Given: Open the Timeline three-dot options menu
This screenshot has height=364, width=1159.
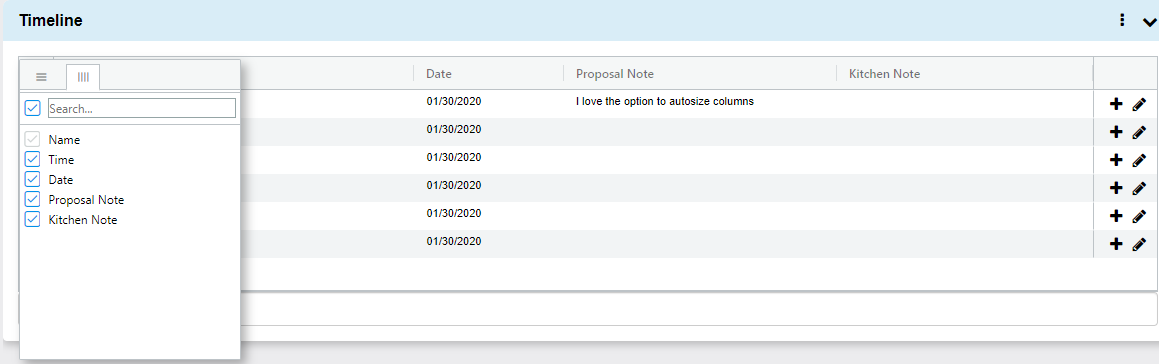Looking at the screenshot, I should [1122, 21].
